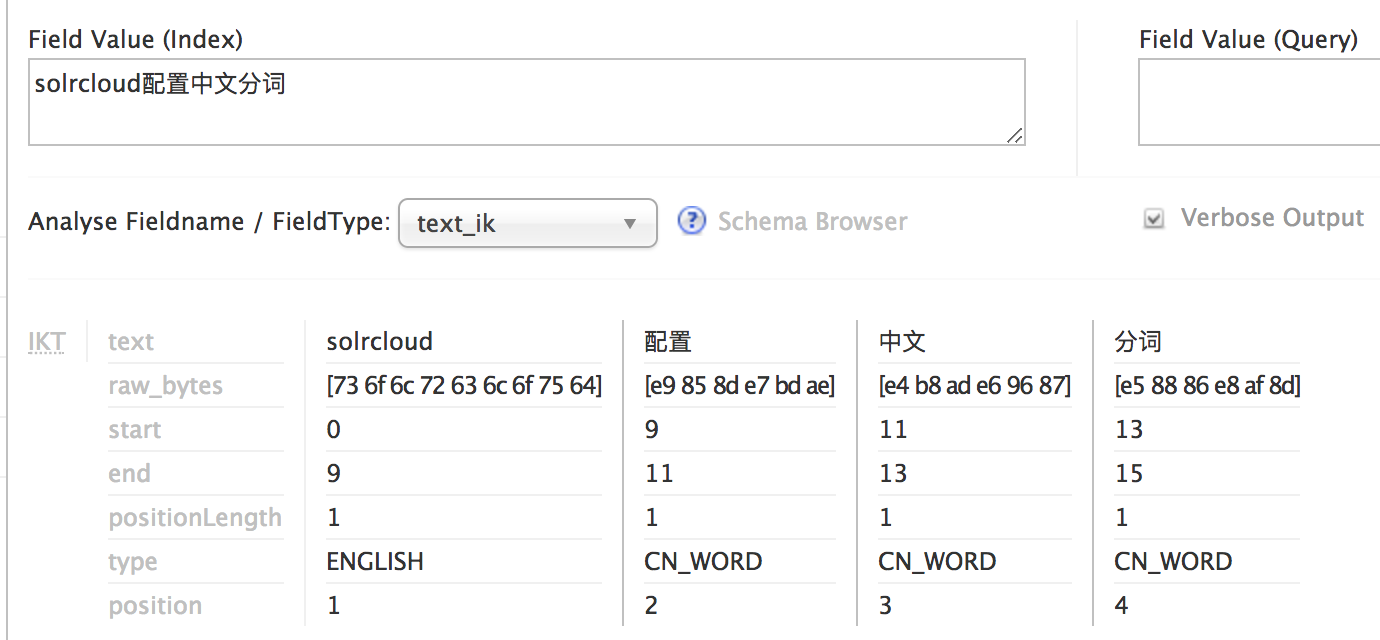
Task: Click the type row label
Action: [x=133, y=563]
